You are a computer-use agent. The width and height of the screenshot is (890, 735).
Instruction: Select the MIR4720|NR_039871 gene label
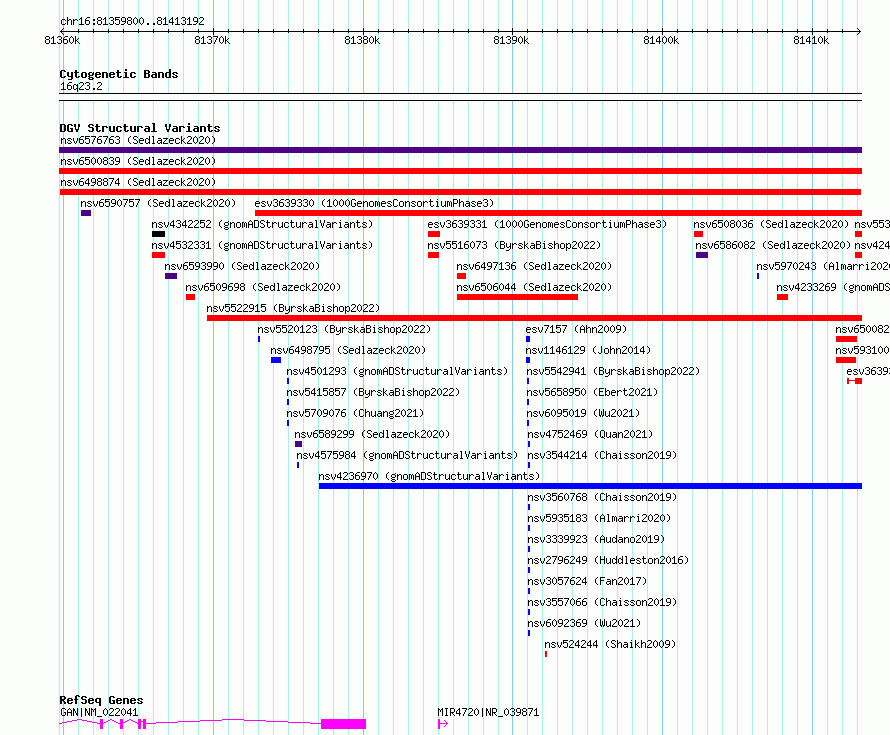point(488,712)
